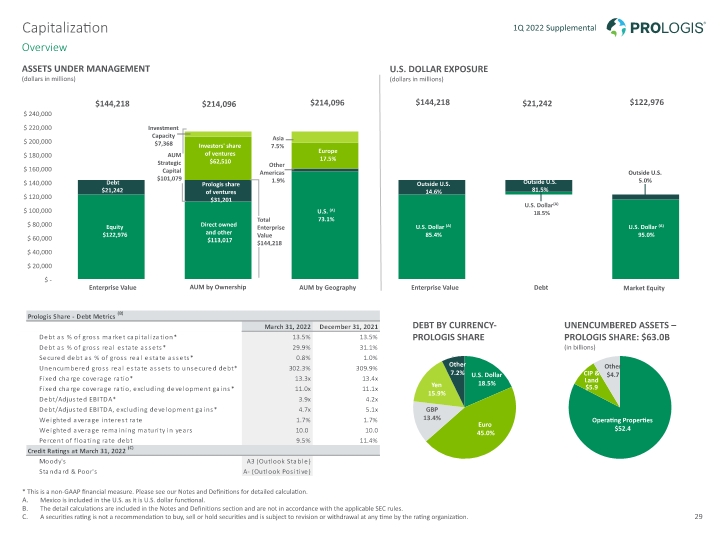The width and height of the screenshot is (720, 540).
Task: Click the 'March 31, 2022' column header
Action: [x=287, y=326]
